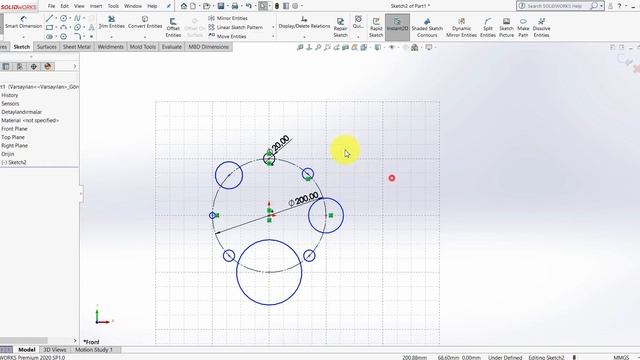Open Circle tool dropdown arrow
The image size is (640, 360).
click(x=70, y=18)
